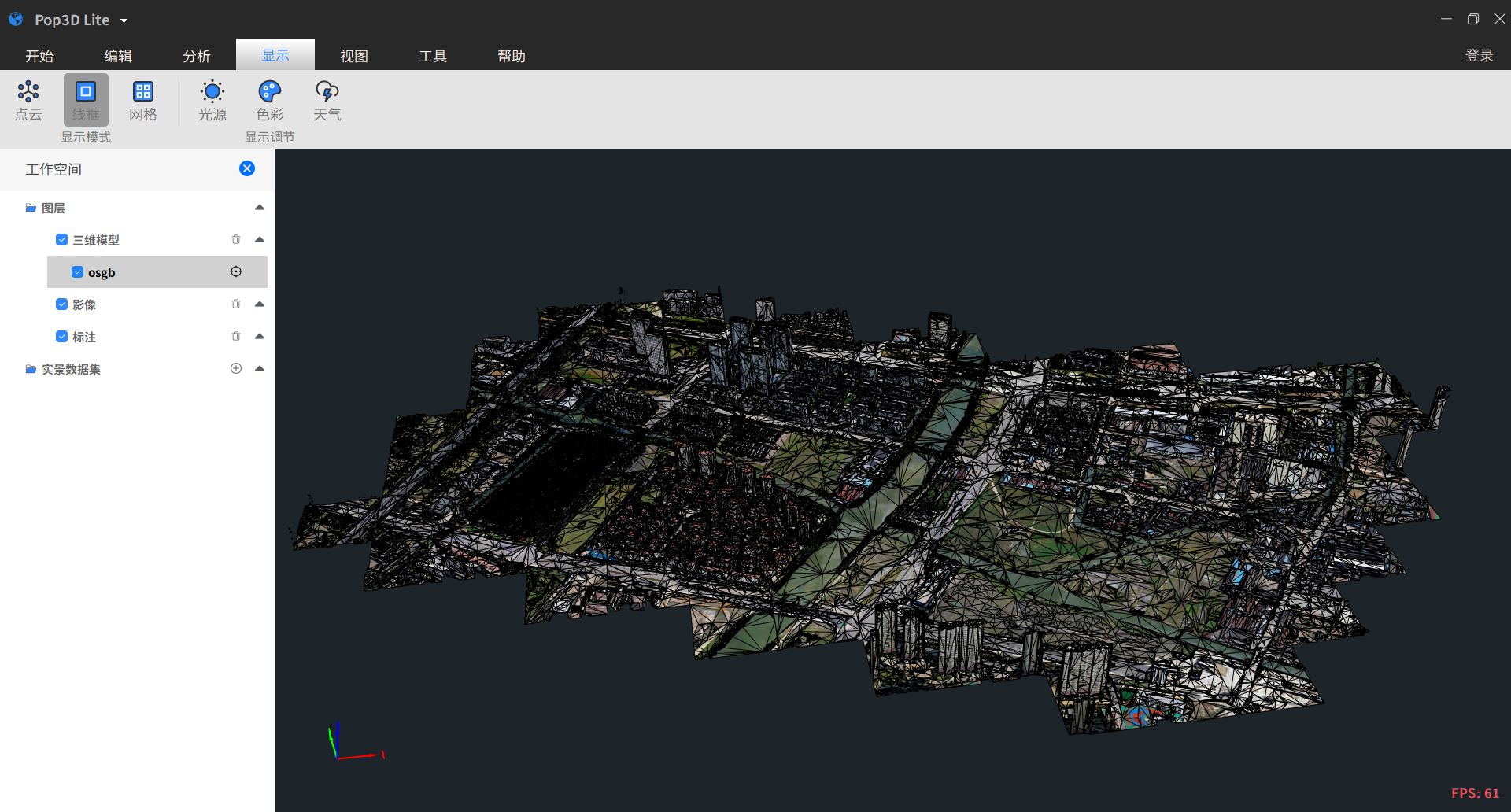Delete the 三维模型 layer group
This screenshot has width=1511, height=812.
tap(236, 239)
